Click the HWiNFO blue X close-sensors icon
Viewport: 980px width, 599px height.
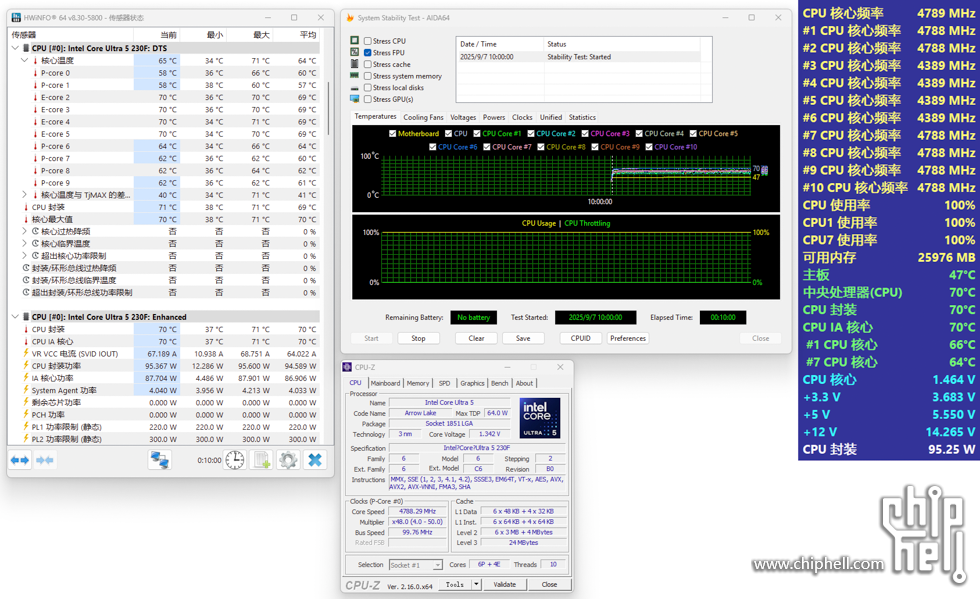pos(315,460)
